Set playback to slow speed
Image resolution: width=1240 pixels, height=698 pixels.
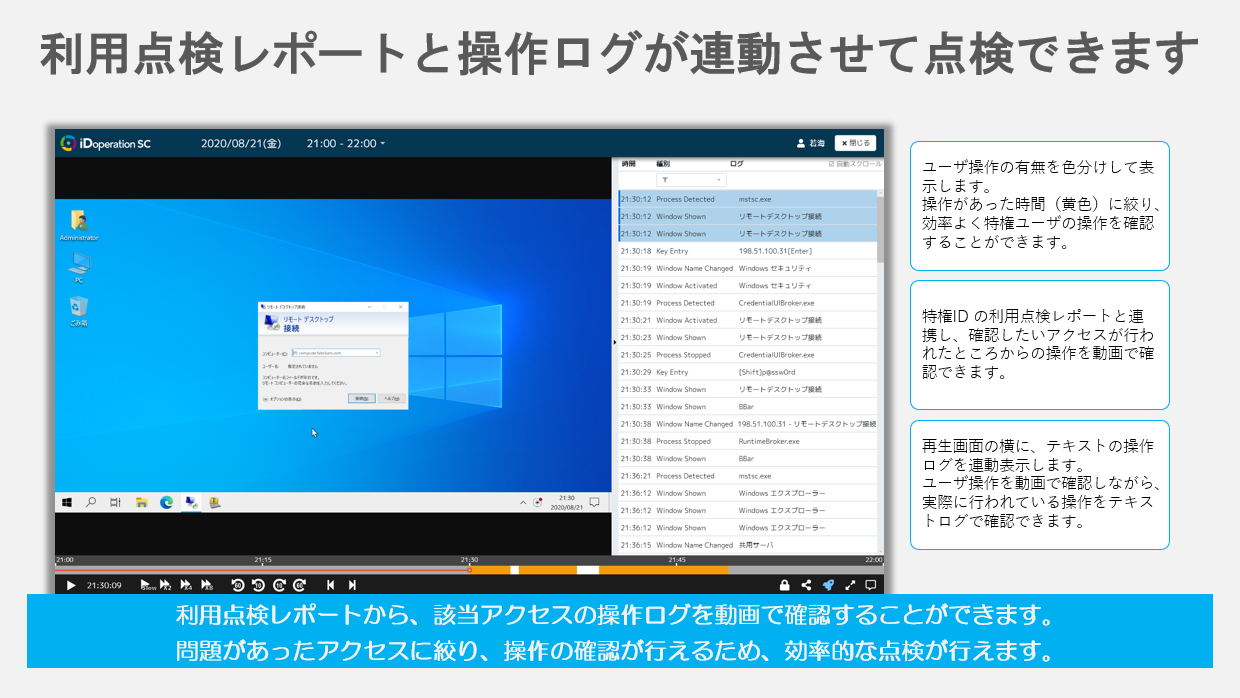click(148, 585)
